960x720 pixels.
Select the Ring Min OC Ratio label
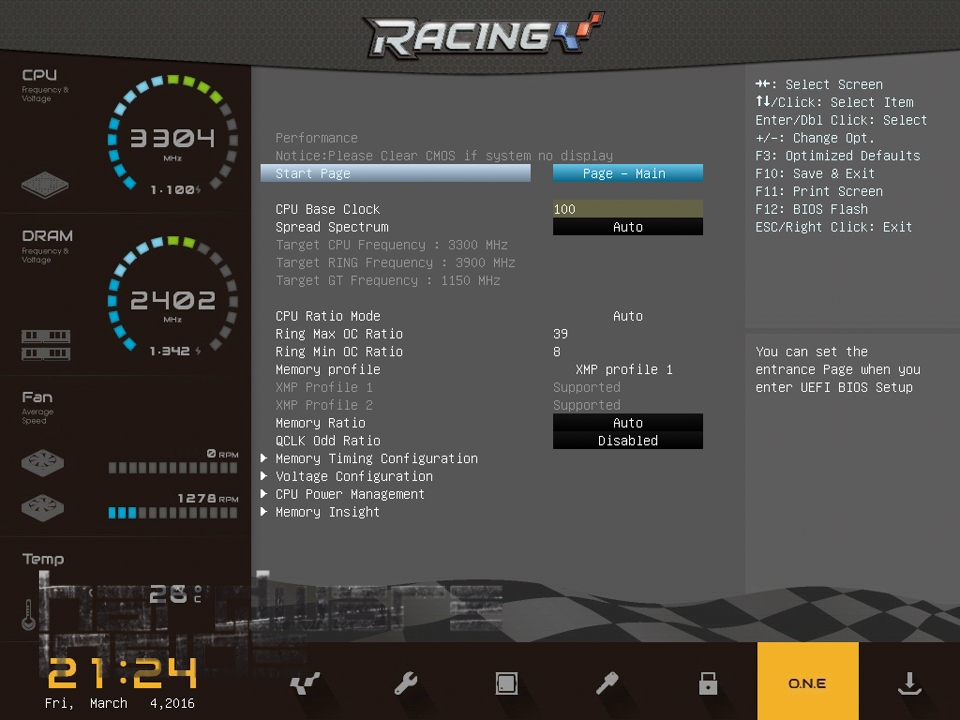pyautogui.click(x=339, y=351)
